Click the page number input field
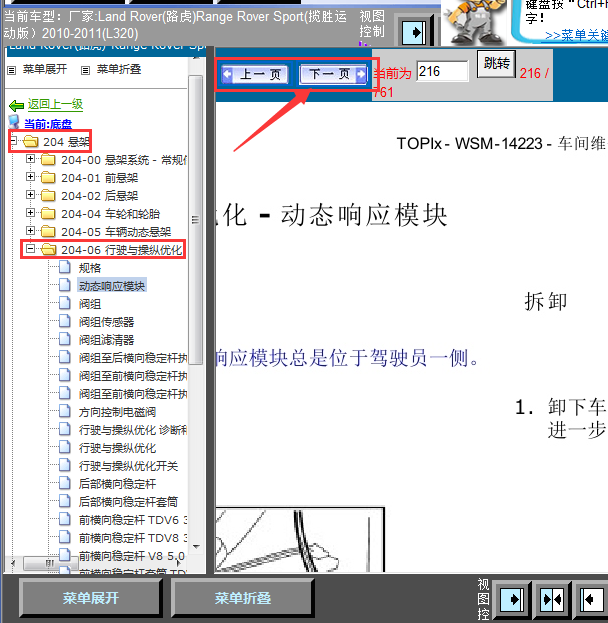 tap(442, 72)
